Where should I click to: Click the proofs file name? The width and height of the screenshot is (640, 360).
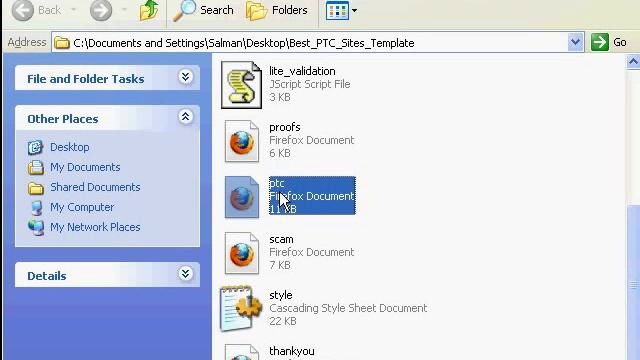pos(284,127)
